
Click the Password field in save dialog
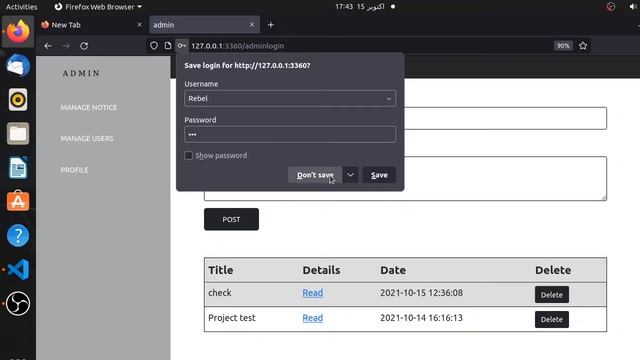click(290, 134)
